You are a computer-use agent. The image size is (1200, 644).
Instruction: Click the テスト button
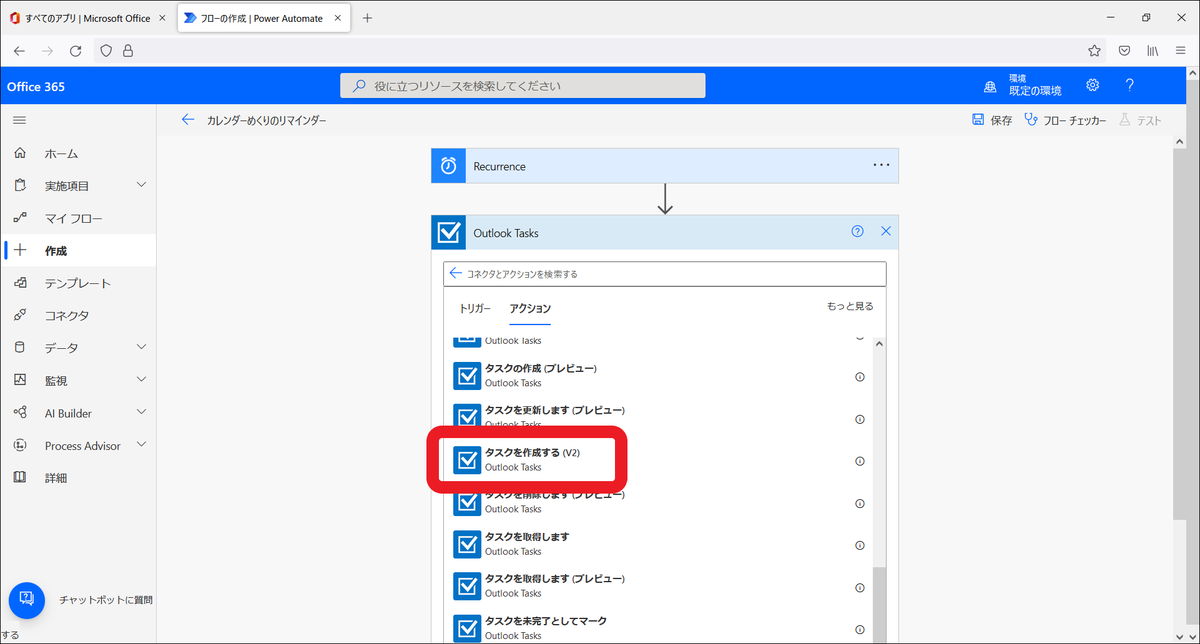click(1140, 120)
